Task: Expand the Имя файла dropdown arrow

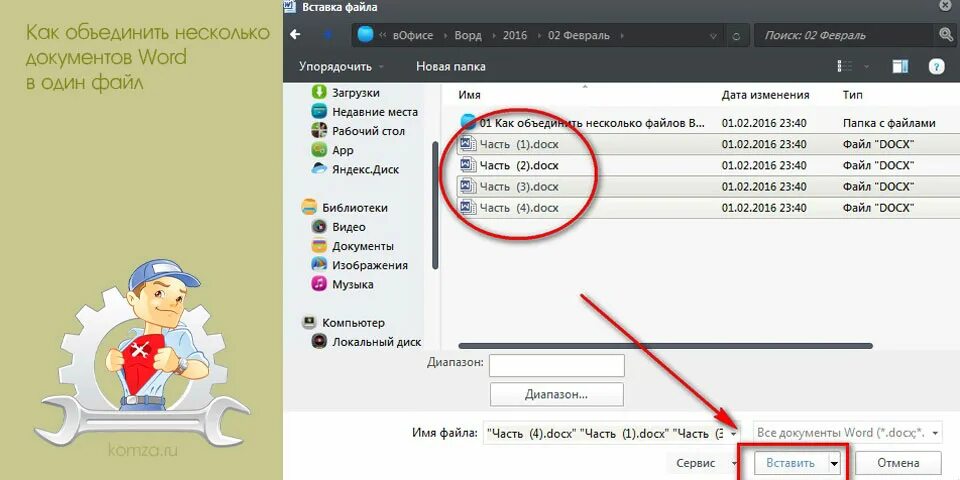Action: pos(734,433)
